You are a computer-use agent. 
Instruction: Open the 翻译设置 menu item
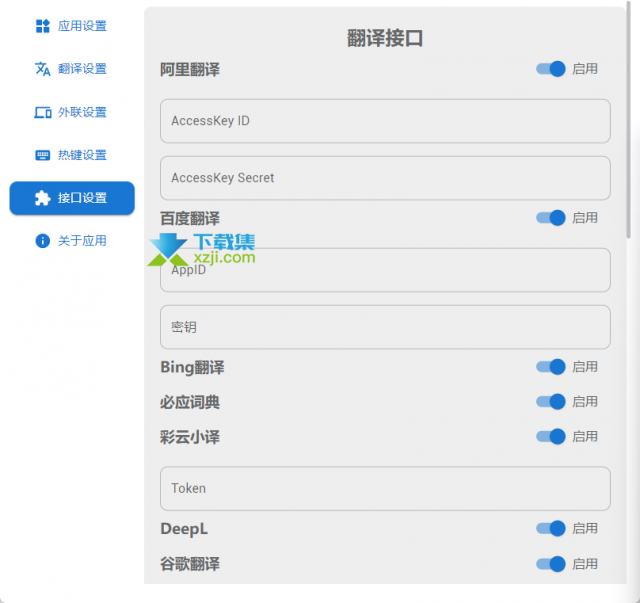click(x=72, y=69)
